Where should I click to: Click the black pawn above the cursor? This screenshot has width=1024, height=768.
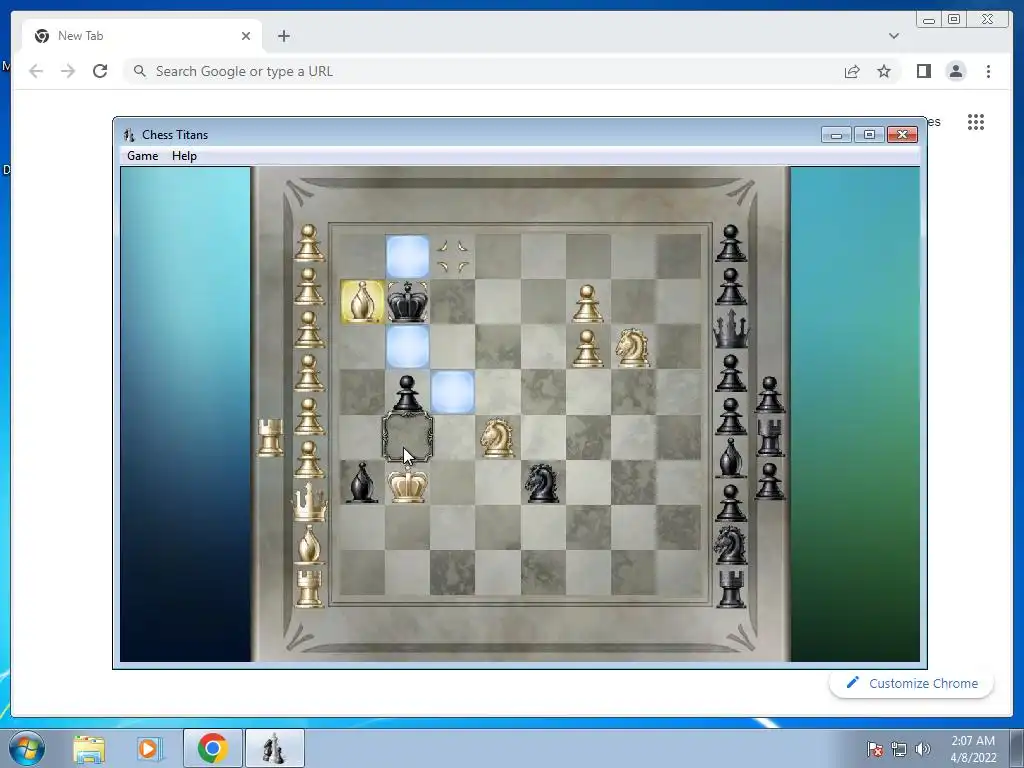pos(407,394)
